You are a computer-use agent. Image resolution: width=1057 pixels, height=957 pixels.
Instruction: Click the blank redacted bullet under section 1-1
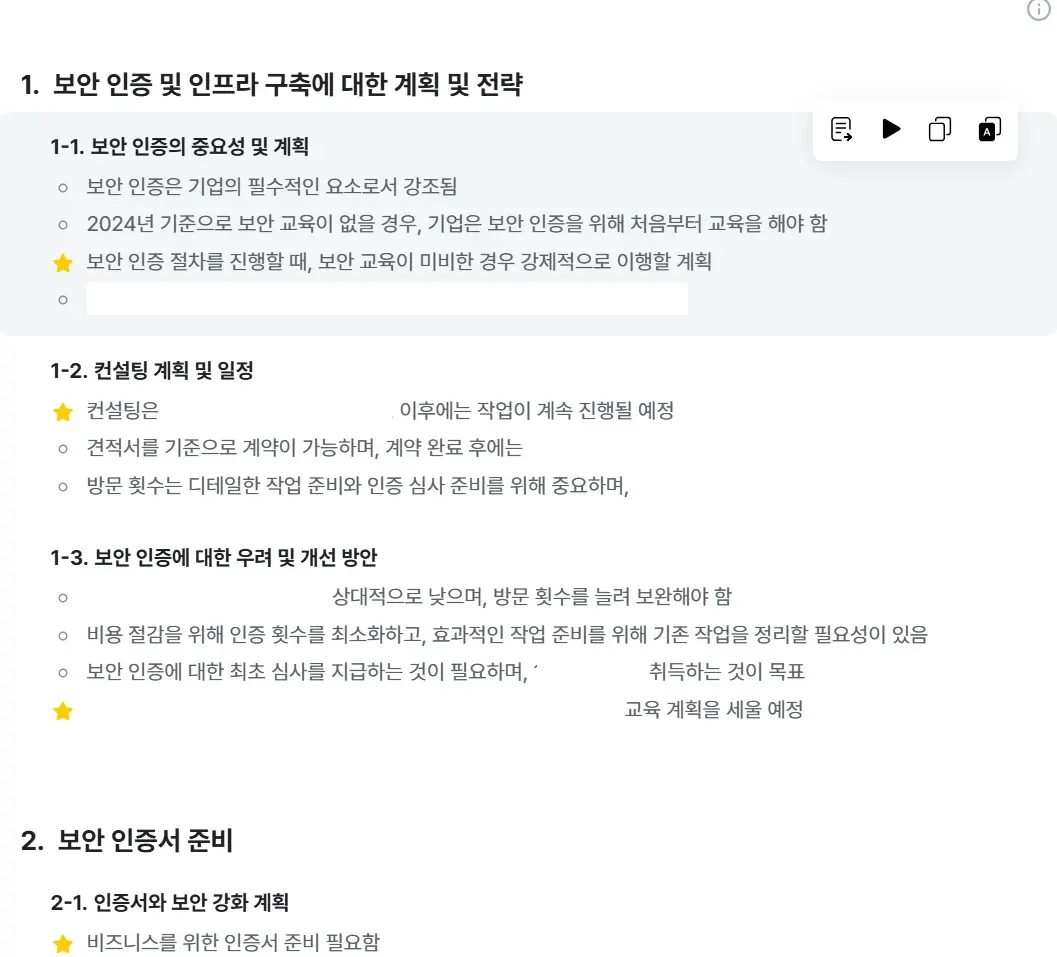click(387, 299)
